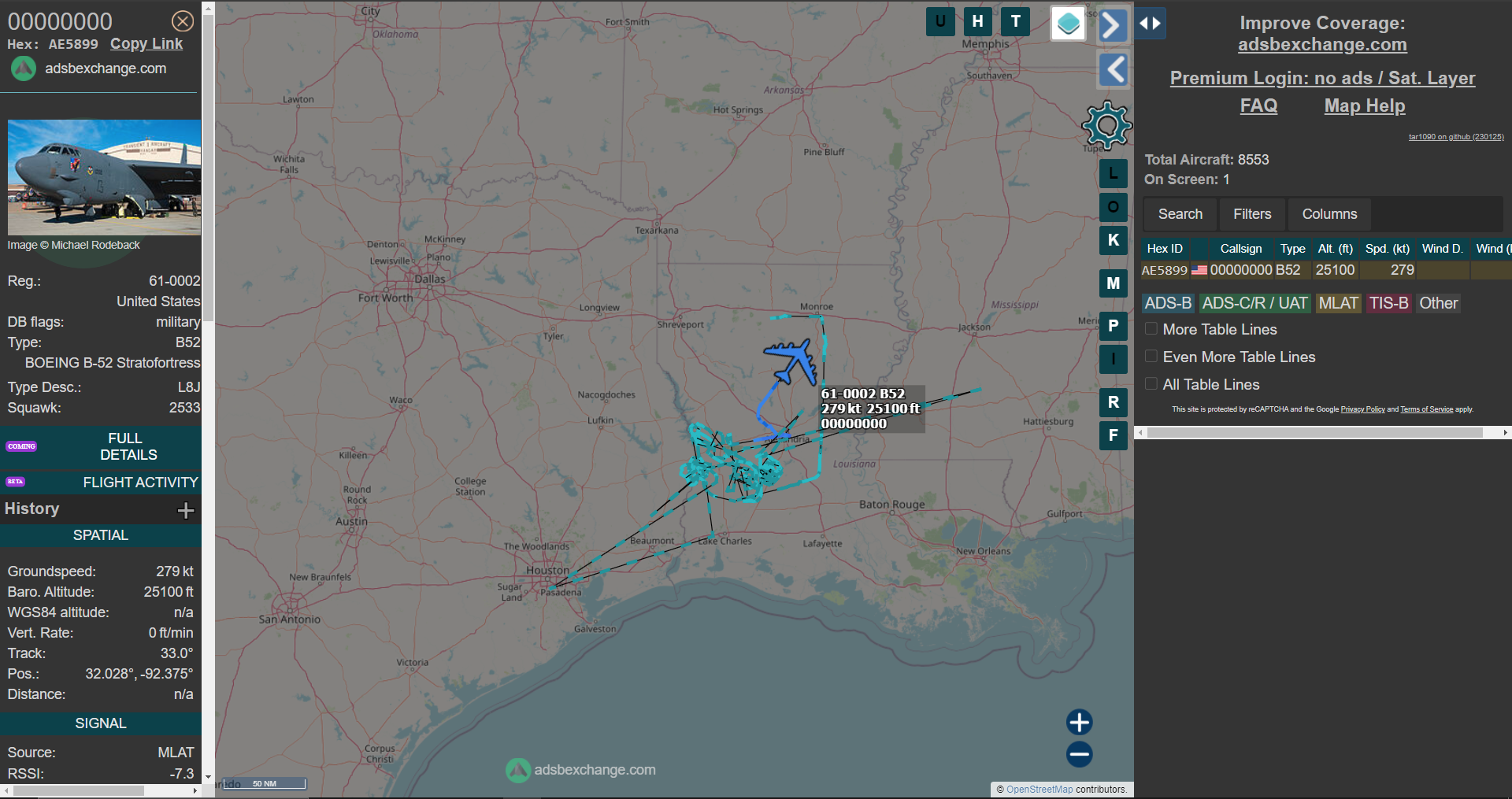Enable More Table Lines checkbox
This screenshot has height=799, width=1512.
coord(1151,329)
